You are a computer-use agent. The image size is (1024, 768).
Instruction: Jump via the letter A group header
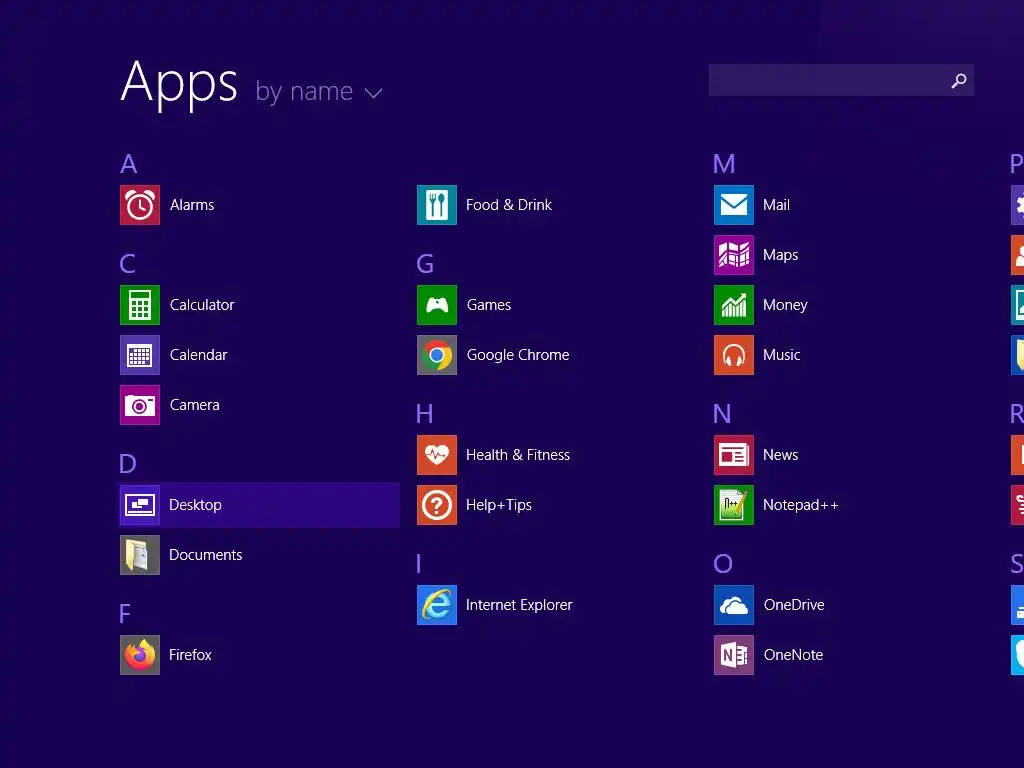(x=129, y=164)
